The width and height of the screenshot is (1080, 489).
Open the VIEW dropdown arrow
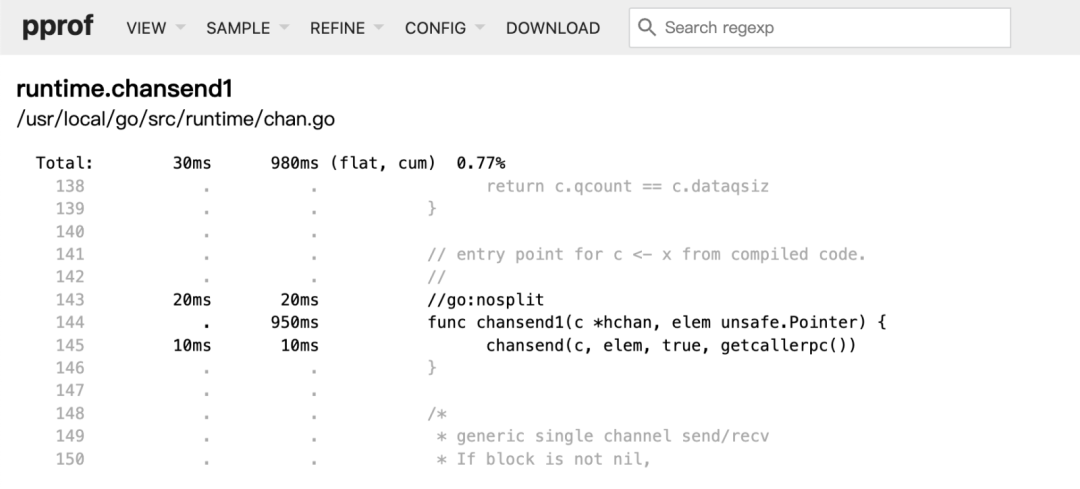point(180,28)
